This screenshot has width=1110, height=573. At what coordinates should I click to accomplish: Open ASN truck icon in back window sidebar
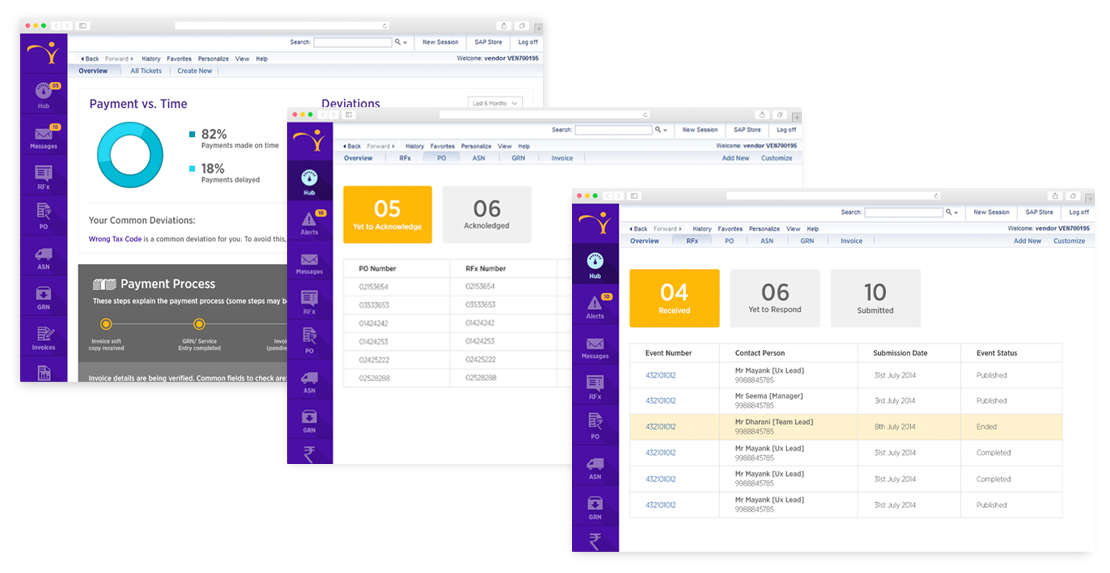[43, 254]
